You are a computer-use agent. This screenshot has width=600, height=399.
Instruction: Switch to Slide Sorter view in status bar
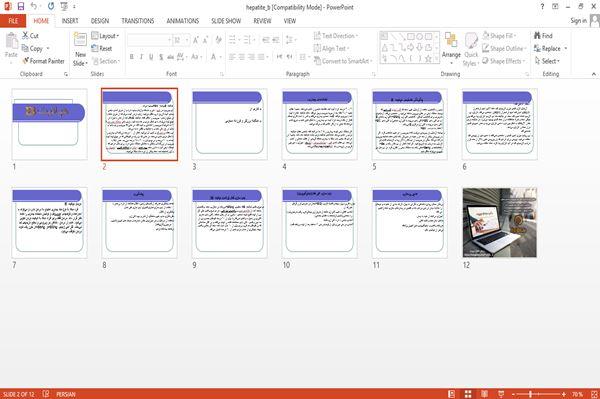pos(468,394)
